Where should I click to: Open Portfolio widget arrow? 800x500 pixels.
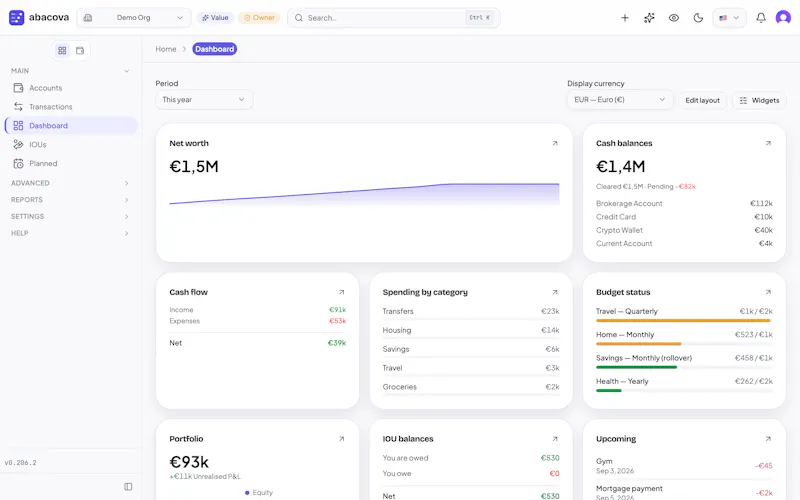[341, 439]
